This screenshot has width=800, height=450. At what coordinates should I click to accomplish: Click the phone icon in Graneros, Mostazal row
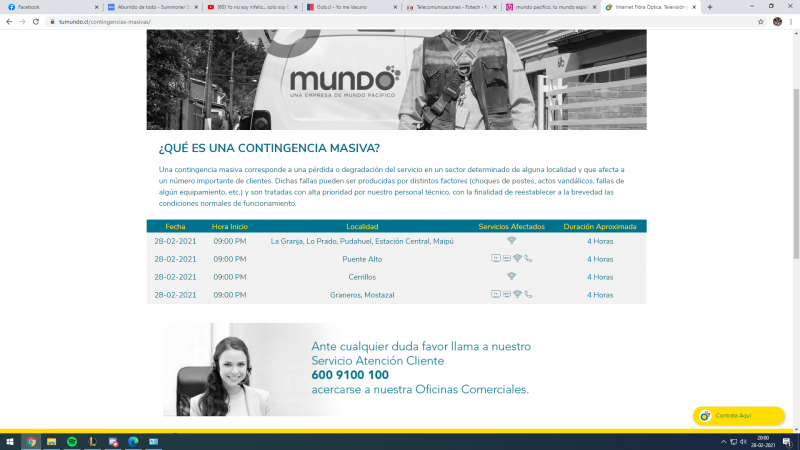pyautogui.click(x=528, y=294)
